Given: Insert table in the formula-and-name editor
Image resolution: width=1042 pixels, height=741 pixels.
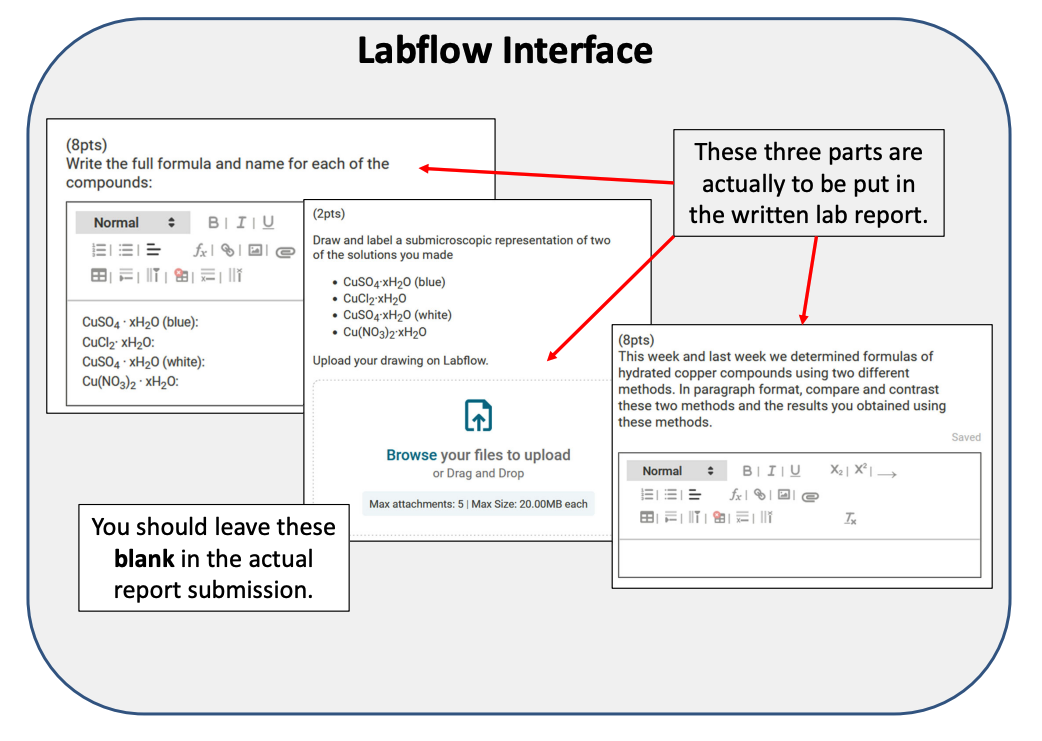Looking at the screenshot, I should [98, 275].
